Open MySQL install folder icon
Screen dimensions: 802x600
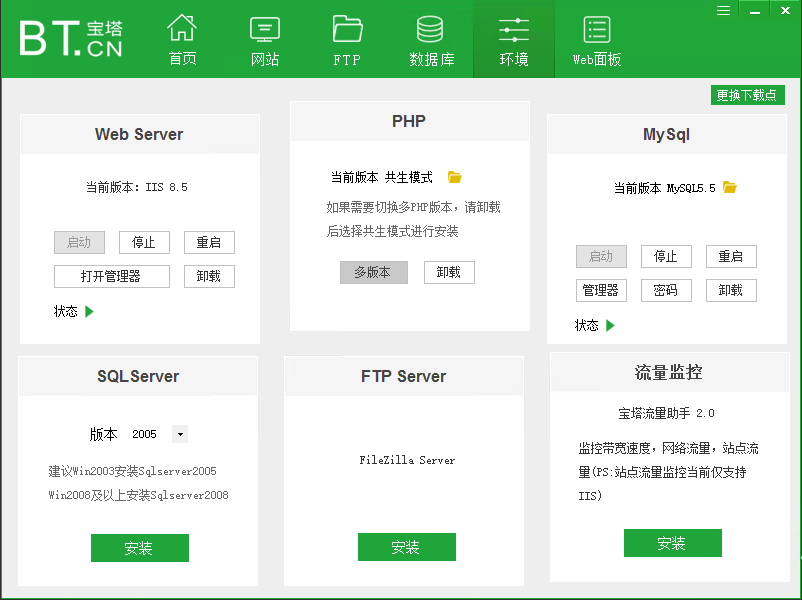tap(730, 187)
